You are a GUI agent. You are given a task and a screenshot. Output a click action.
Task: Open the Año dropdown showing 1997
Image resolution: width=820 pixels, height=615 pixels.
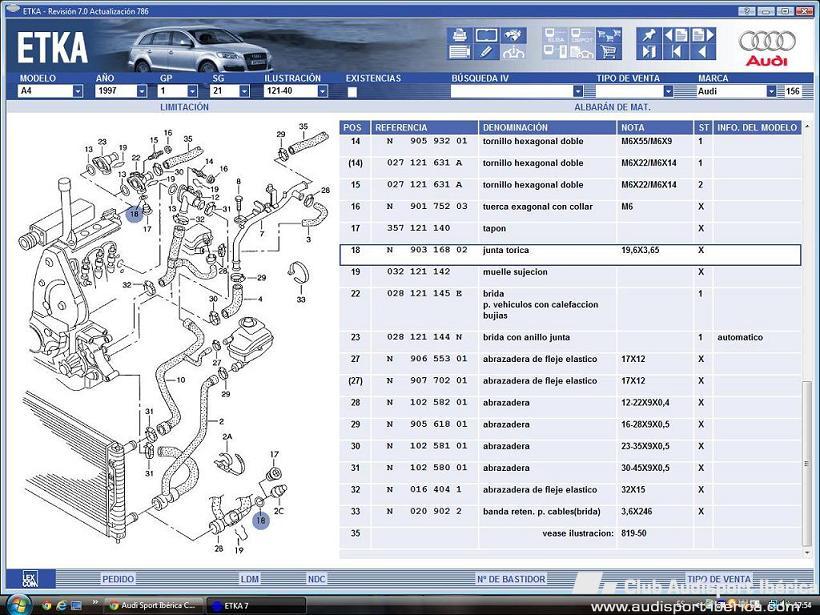tap(142, 92)
